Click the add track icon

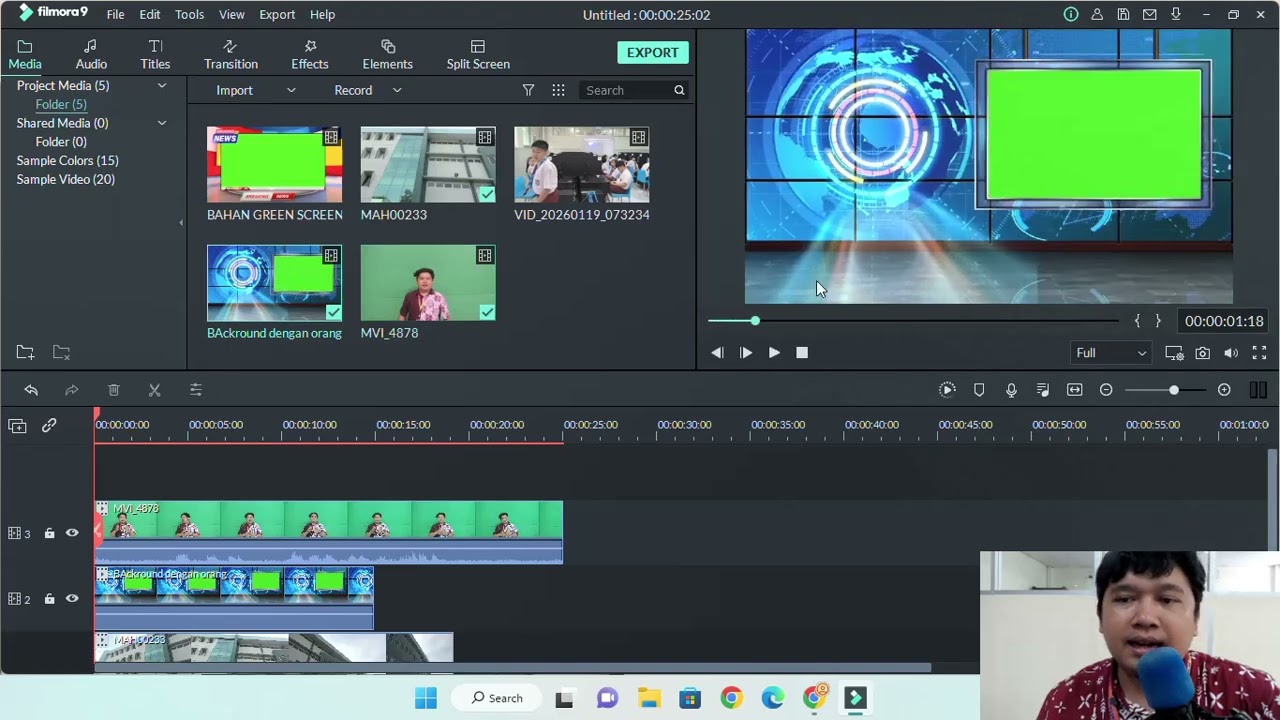(x=17, y=426)
